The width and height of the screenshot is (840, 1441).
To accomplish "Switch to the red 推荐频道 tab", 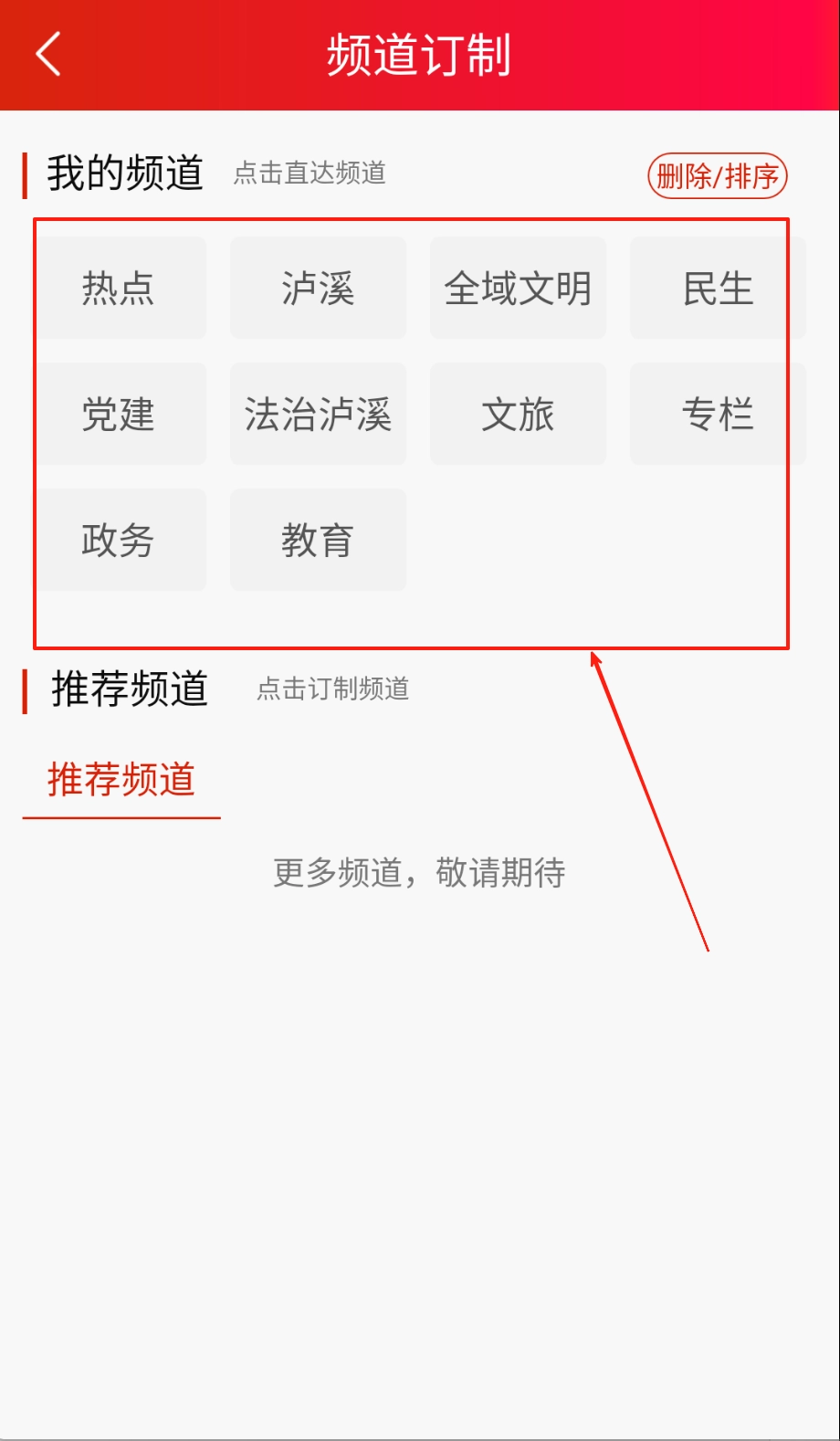I will point(121,780).
